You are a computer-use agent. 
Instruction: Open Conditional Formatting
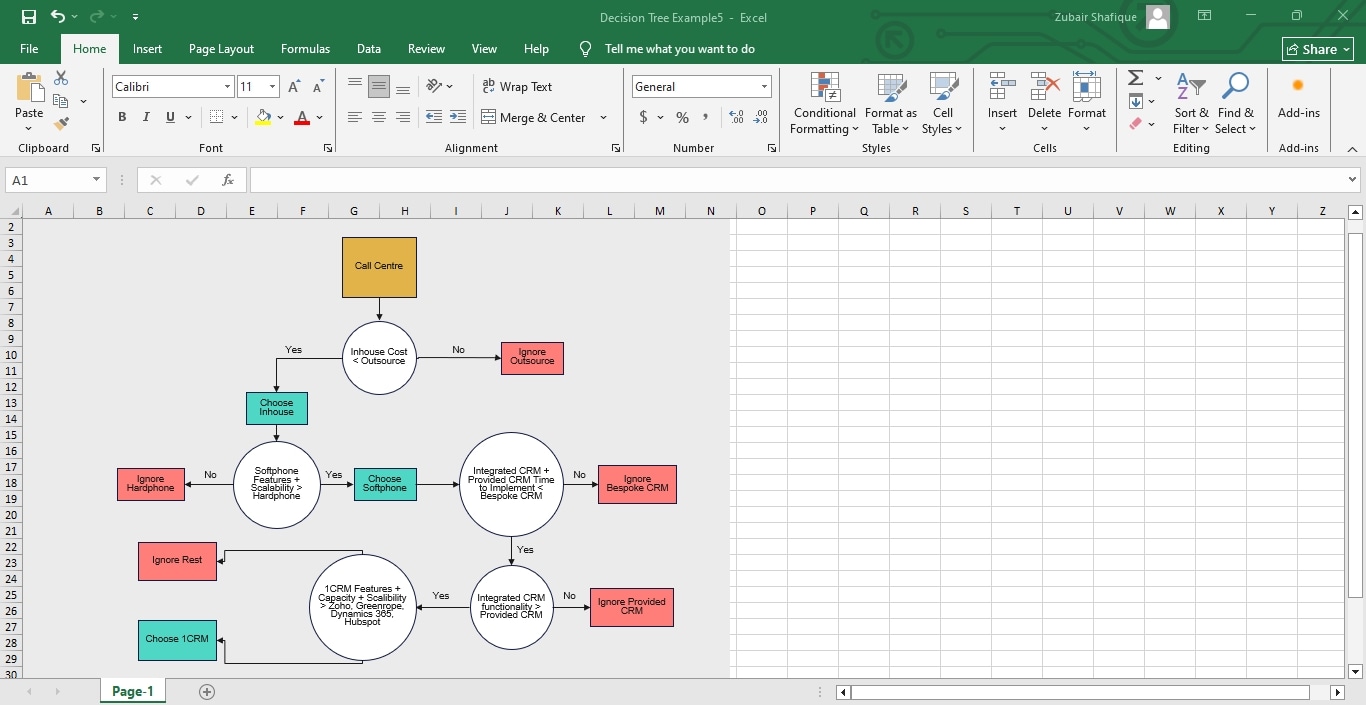[823, 104]
